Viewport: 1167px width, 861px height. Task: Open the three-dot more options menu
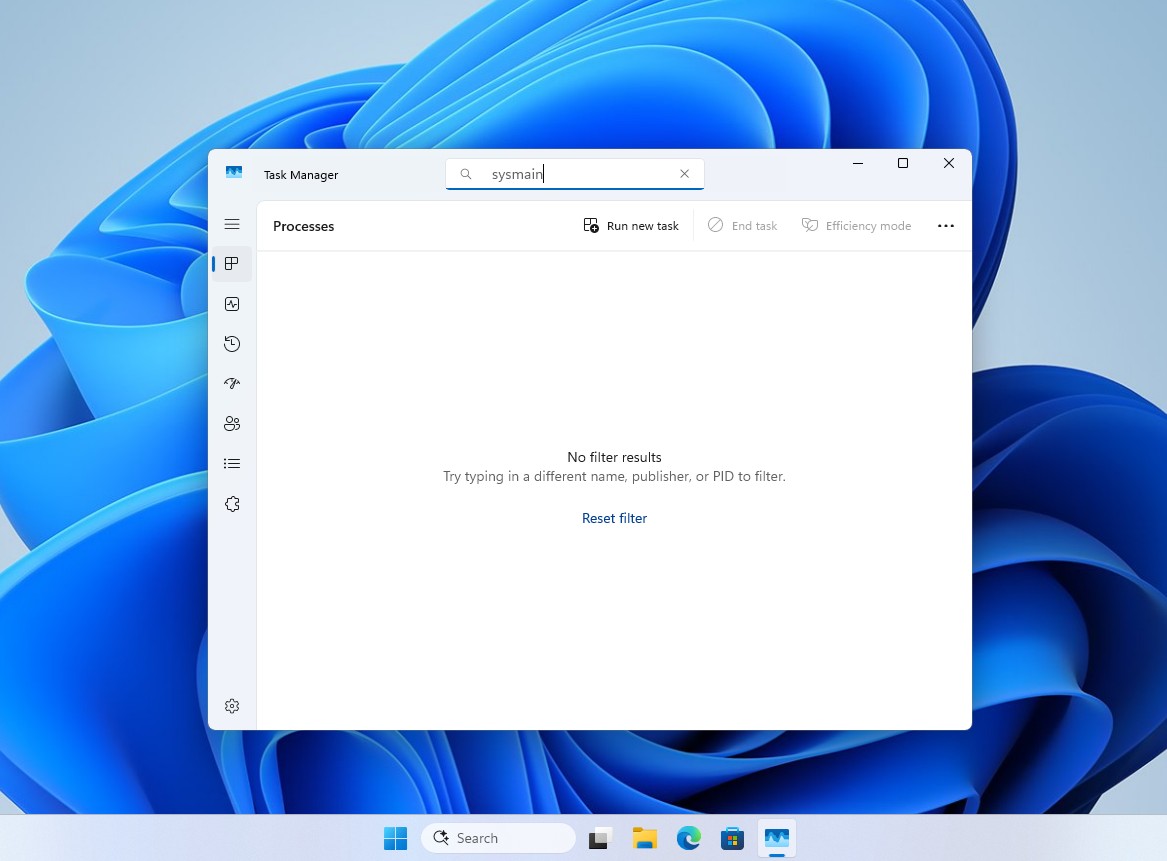click(x=946, y=225)
